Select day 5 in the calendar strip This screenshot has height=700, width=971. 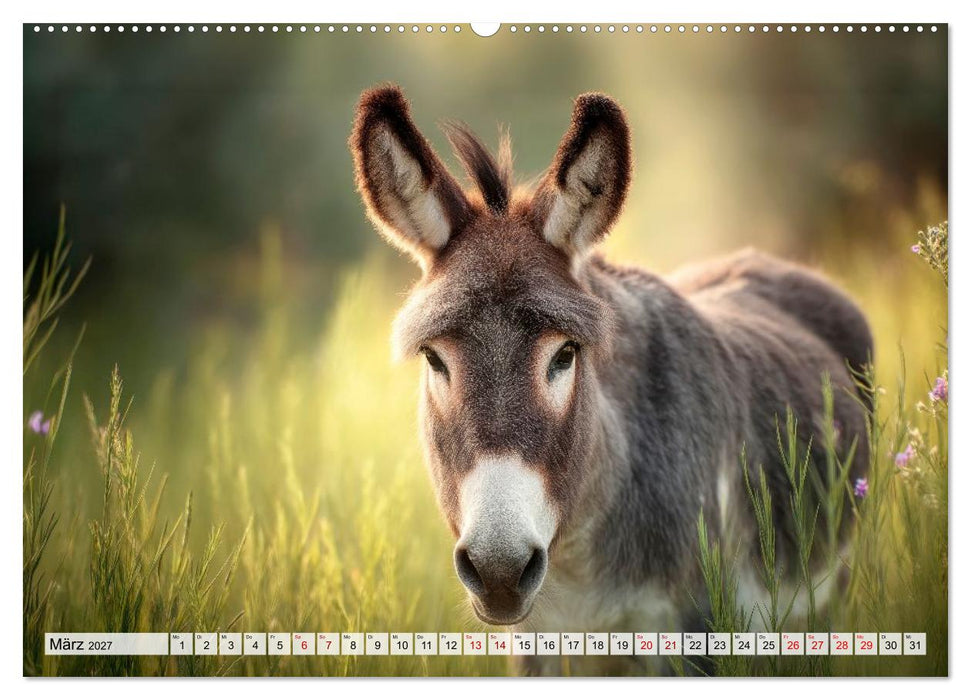(x=279, y=644)
